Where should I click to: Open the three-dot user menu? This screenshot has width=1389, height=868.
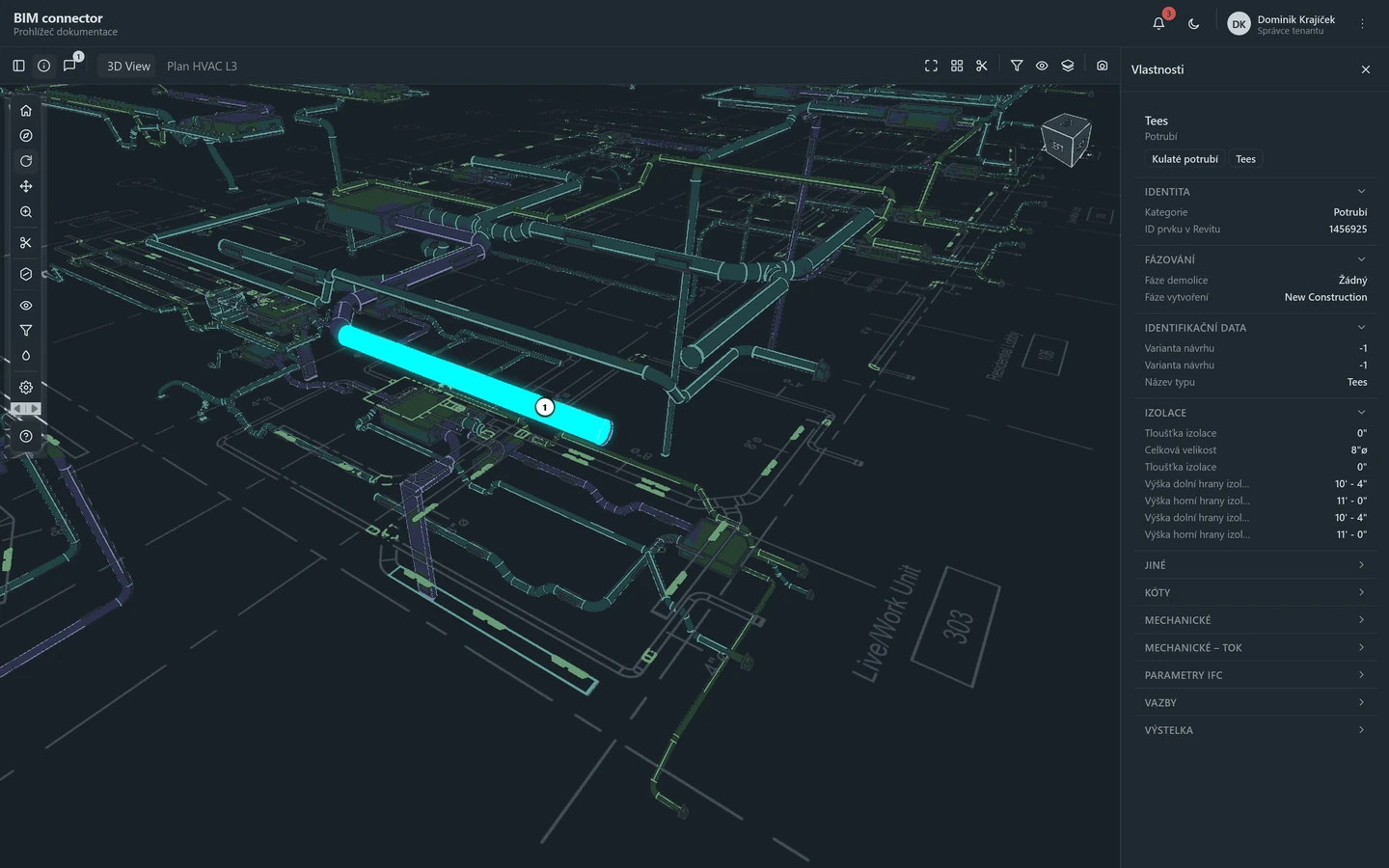(x=1363, y=24)
